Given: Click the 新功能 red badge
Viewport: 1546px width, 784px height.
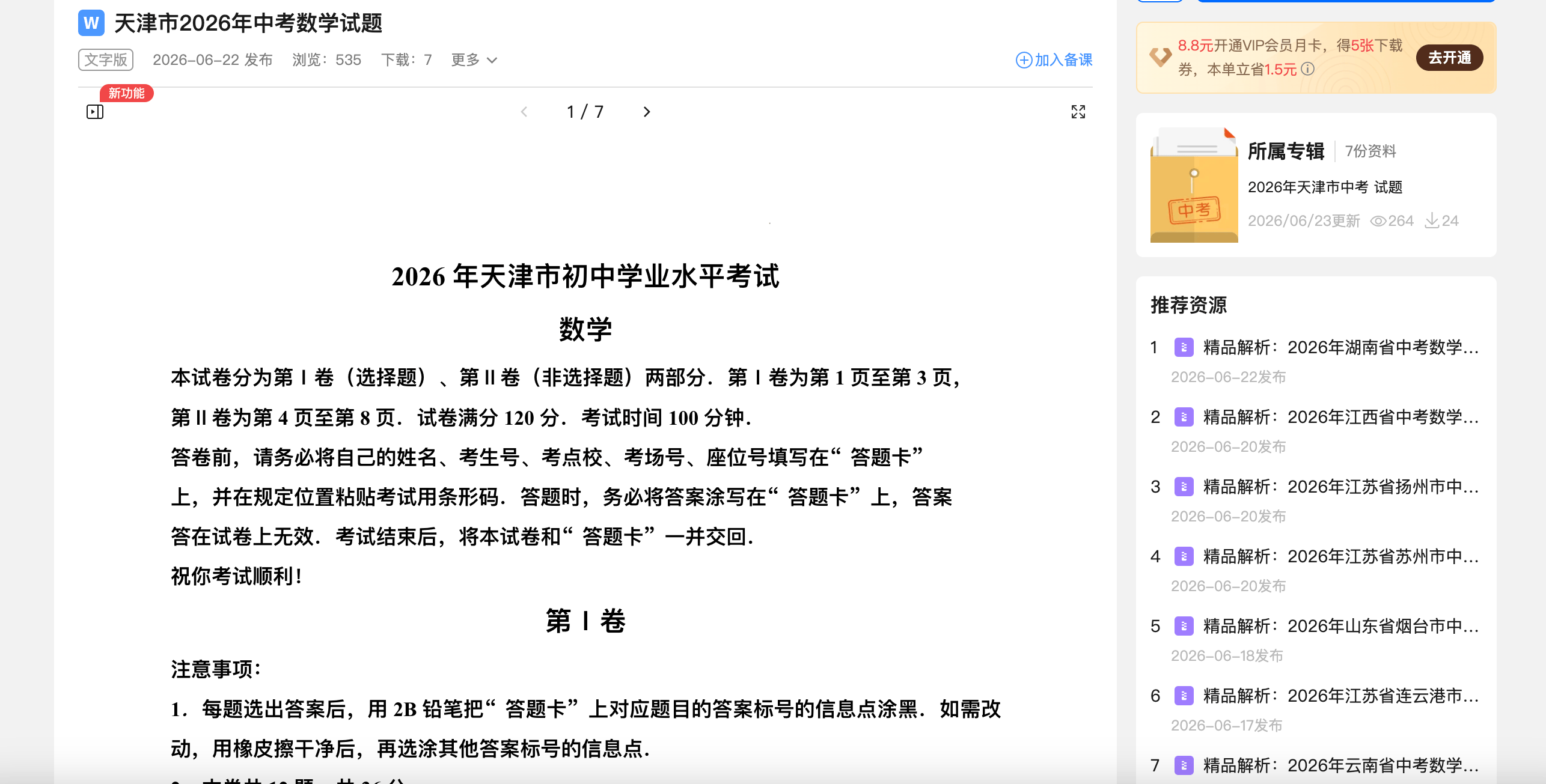Looking at the screenshot, I should tap(126, 93).
